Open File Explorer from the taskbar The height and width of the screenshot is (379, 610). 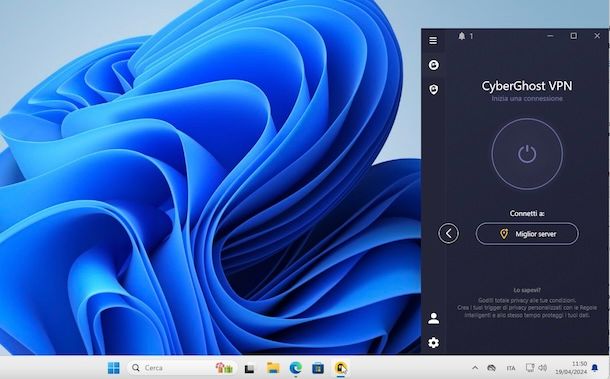[x=273, y=368]
